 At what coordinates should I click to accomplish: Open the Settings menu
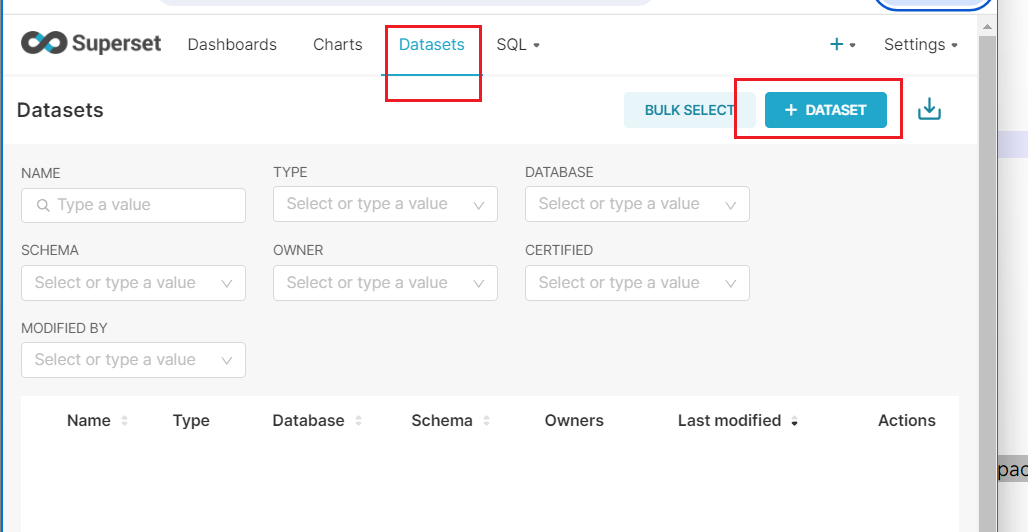pyautogui.click(x=920, y=45)
